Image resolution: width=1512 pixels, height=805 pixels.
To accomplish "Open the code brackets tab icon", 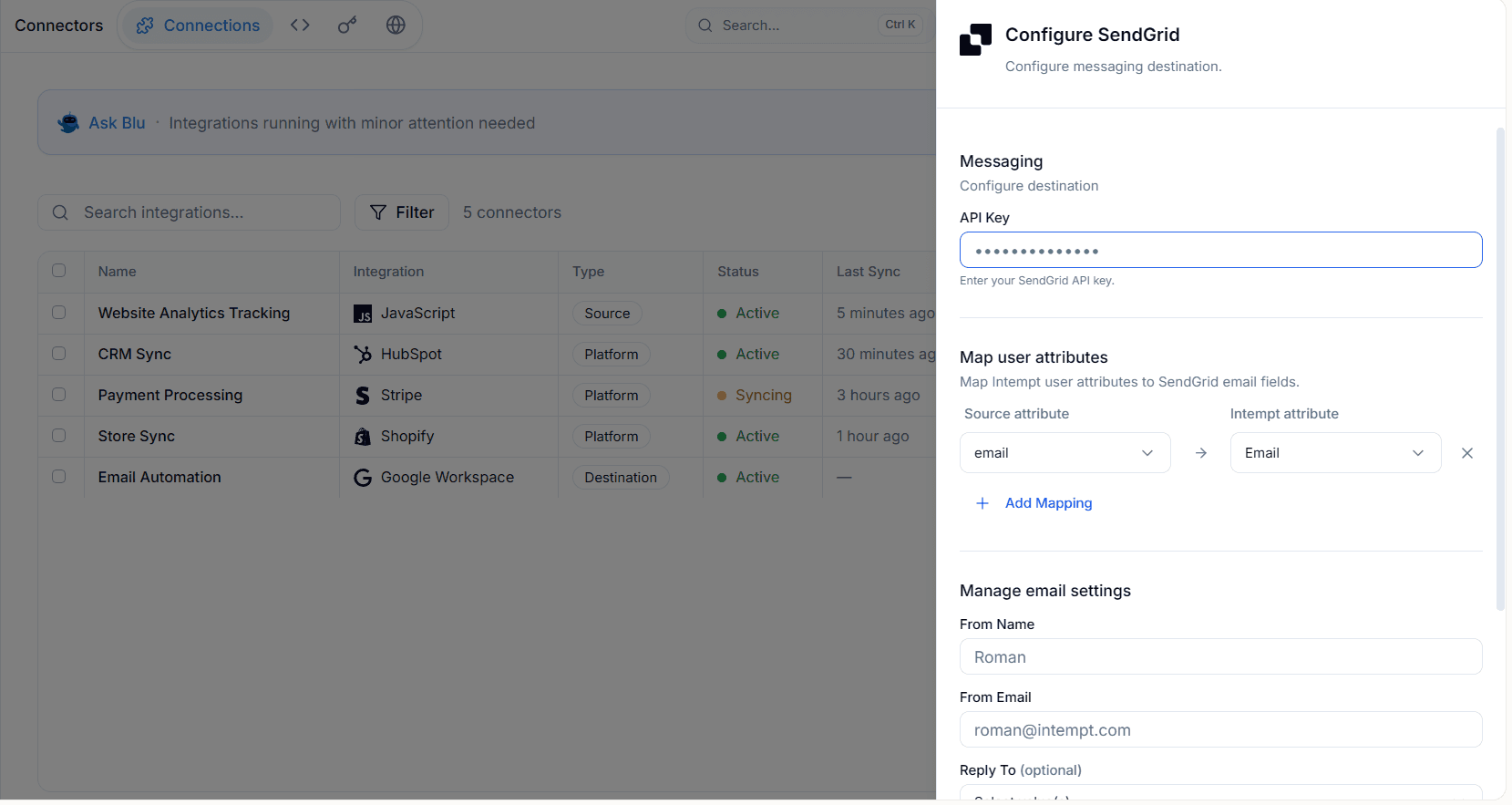I will [300, 26].
